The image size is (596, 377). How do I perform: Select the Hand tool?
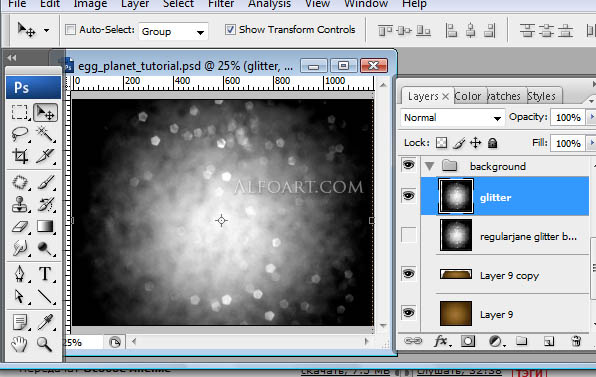point(19,344)
